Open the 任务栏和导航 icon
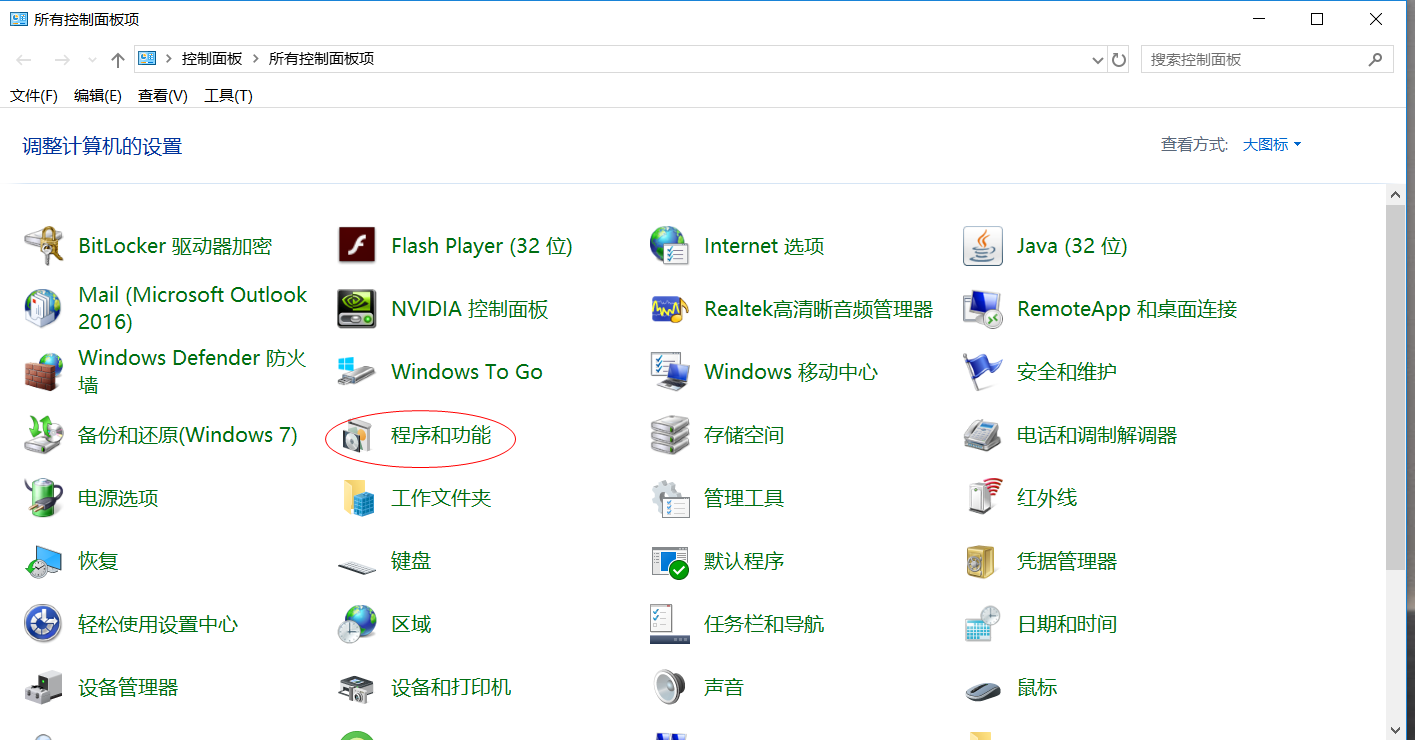The width and height of the screenshot is (1415, 740). 670,624
